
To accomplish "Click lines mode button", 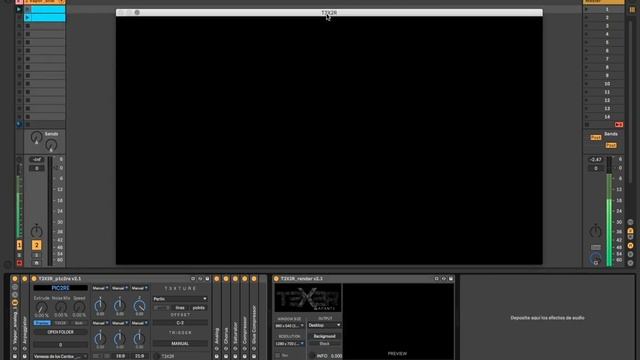I will coord(180,308).
